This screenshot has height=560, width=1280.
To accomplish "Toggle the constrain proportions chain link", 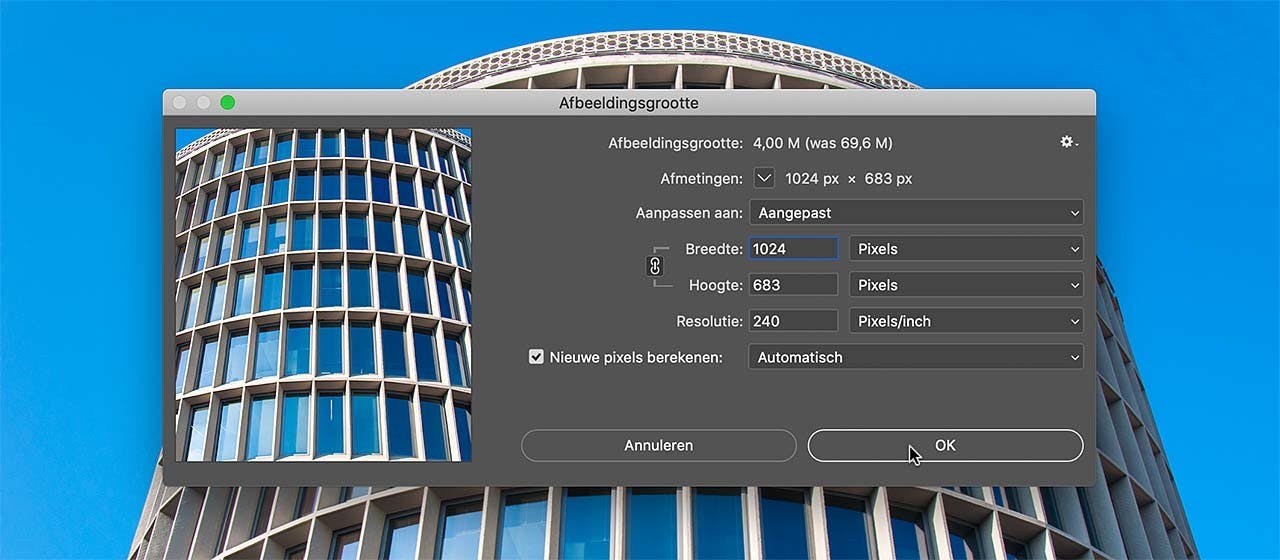I will pyautogui.click(x=656, y=266).
